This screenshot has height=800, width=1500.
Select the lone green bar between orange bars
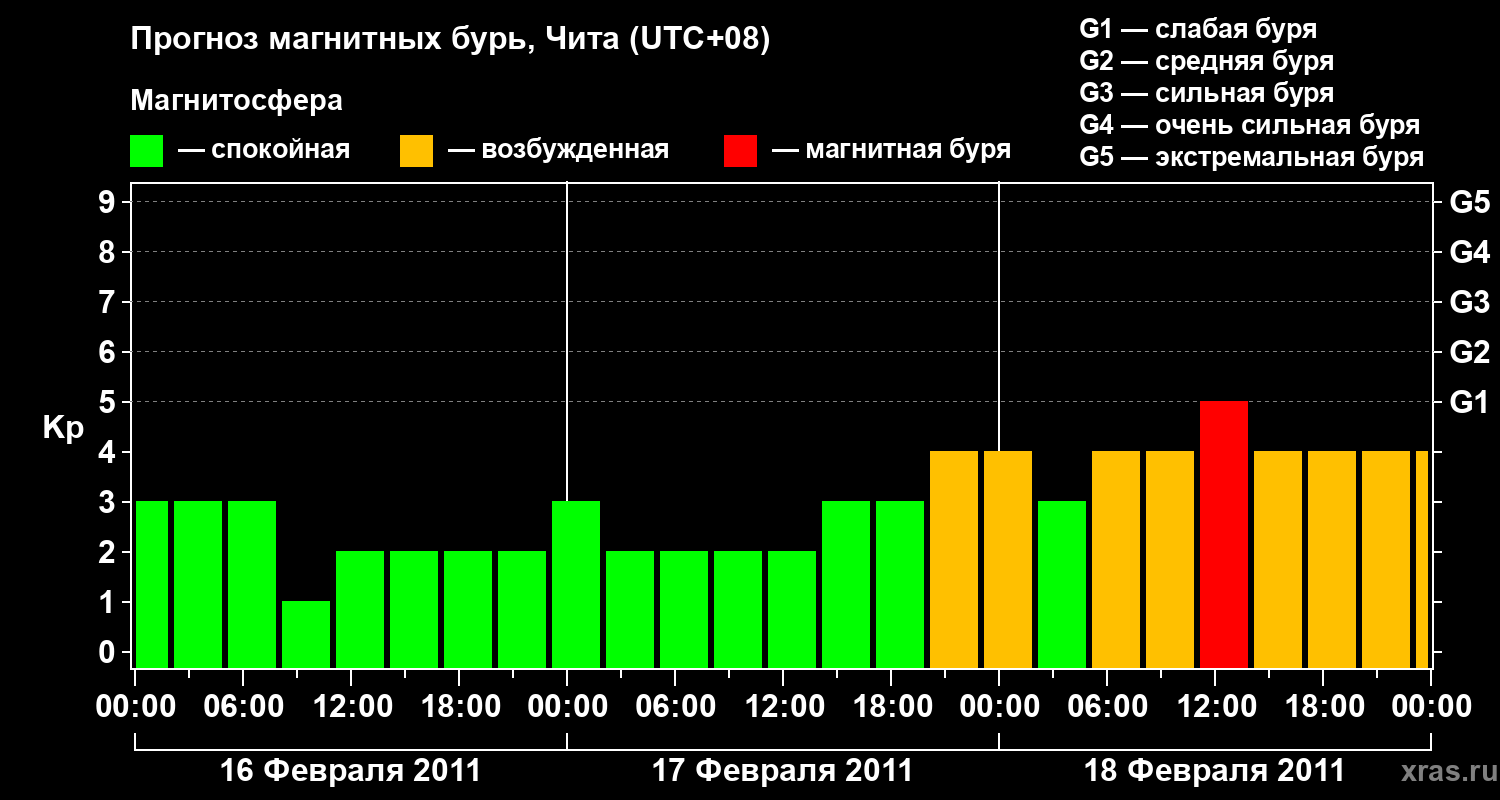click(1062, 584)
